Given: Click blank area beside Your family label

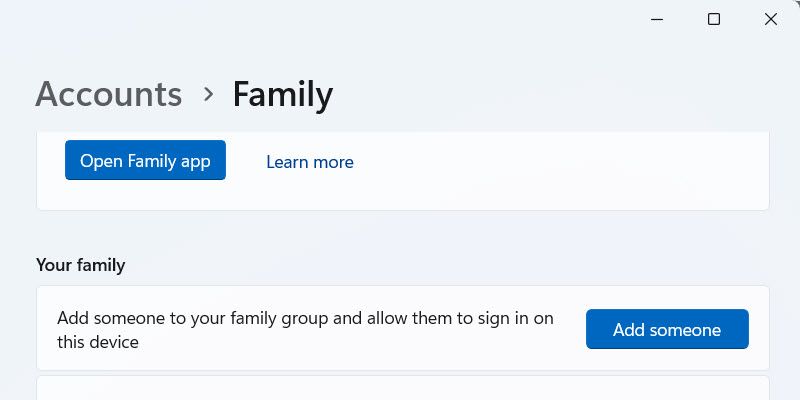Looking at the screenshot, I should click(450, 265).
